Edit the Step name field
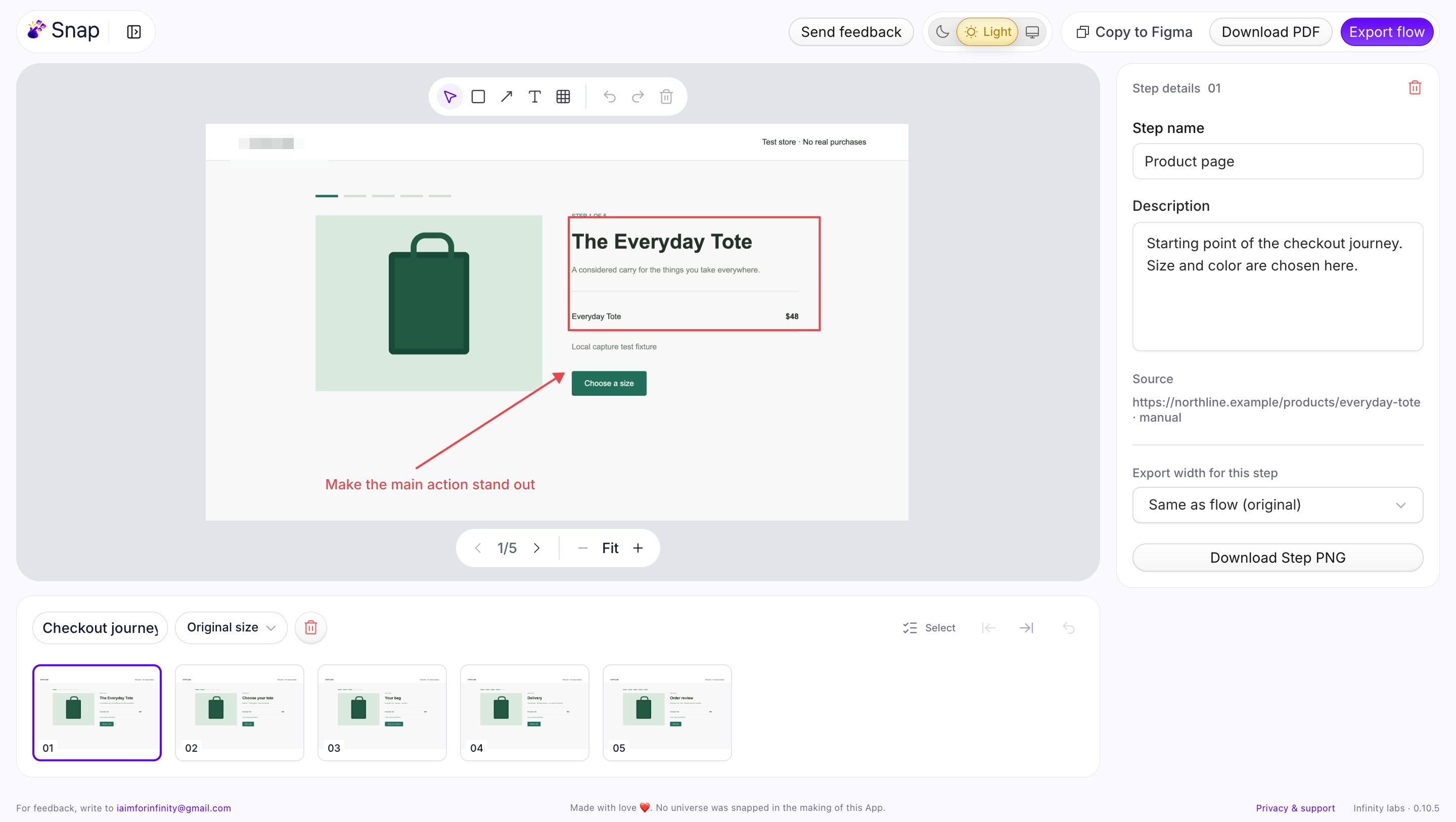The width and height of the screenshot is (1456, 822). [x=1278, y=161]
